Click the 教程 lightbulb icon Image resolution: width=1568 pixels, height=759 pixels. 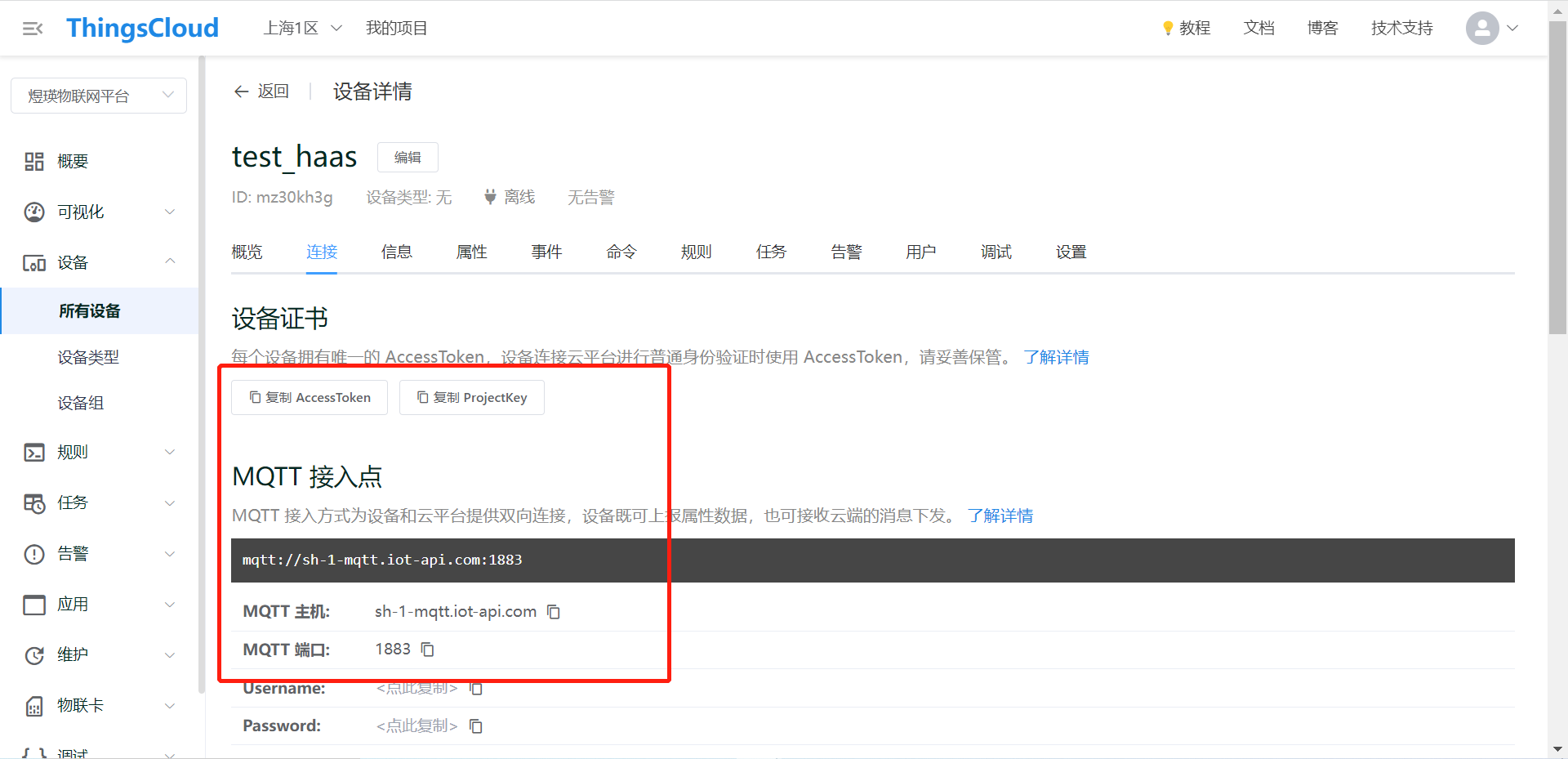[x=1168, y=29]
